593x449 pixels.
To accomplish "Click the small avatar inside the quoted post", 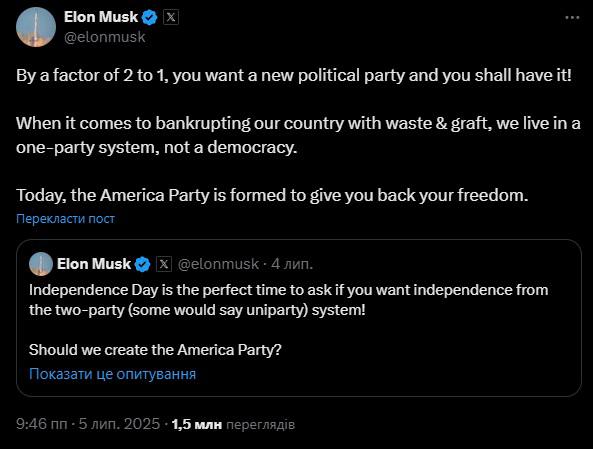I will pos(41,264).
